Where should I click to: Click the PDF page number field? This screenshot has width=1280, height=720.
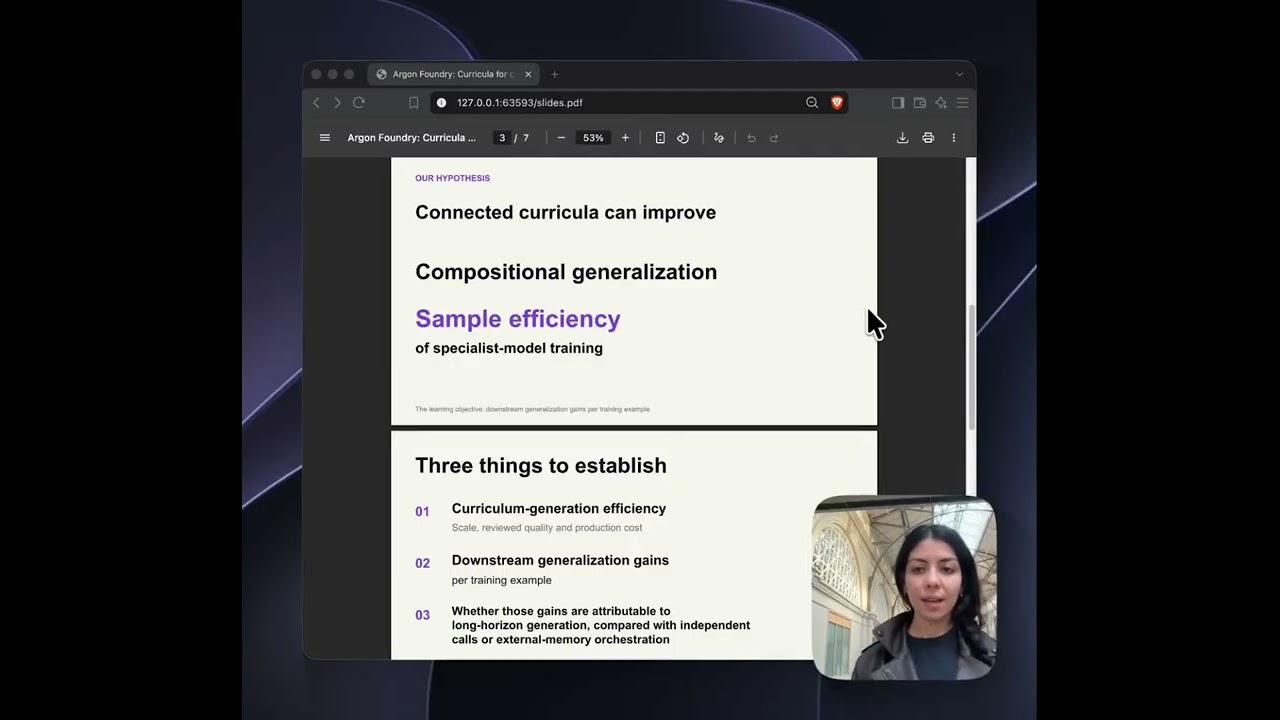click(x=502, y=138)
